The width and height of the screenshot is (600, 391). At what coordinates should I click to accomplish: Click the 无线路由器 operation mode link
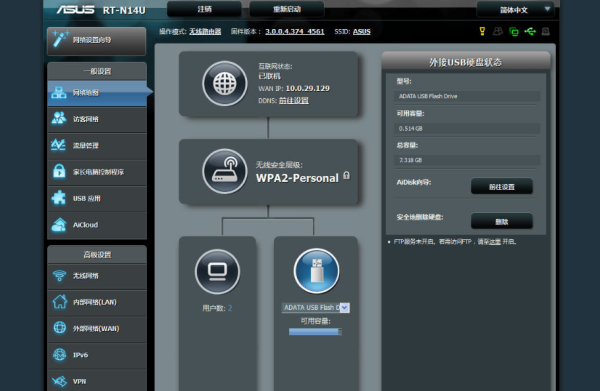click(205, 31)
